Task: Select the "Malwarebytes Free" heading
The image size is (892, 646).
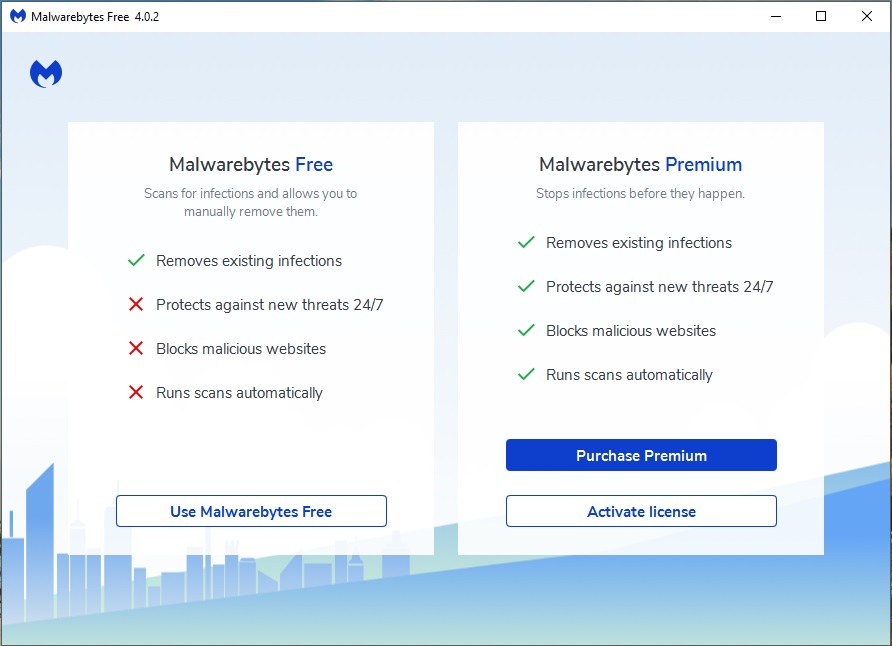Action: (251, 165)
